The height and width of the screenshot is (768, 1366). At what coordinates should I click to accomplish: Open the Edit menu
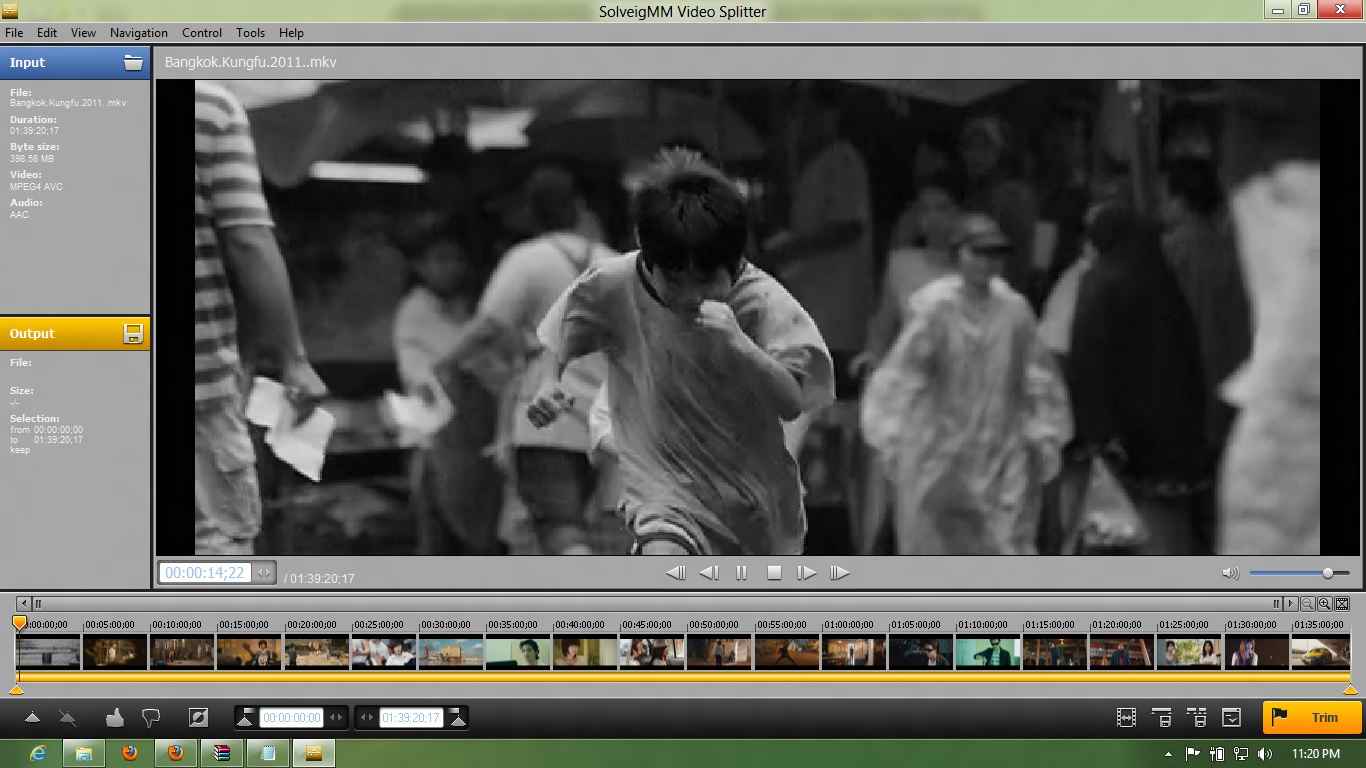(x=47, y=33)
